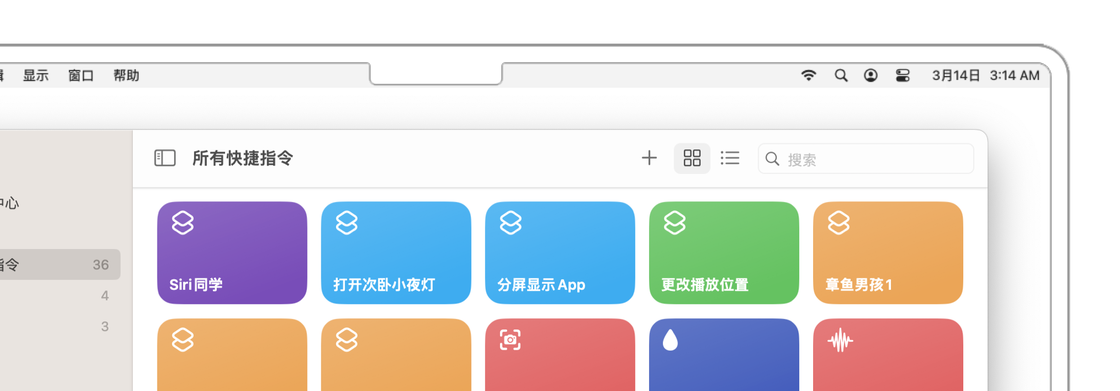Select sidebar row with count 3
The width and height of the screenshot is (1120, 391).
pyautogui.click(x=60, y=327)
